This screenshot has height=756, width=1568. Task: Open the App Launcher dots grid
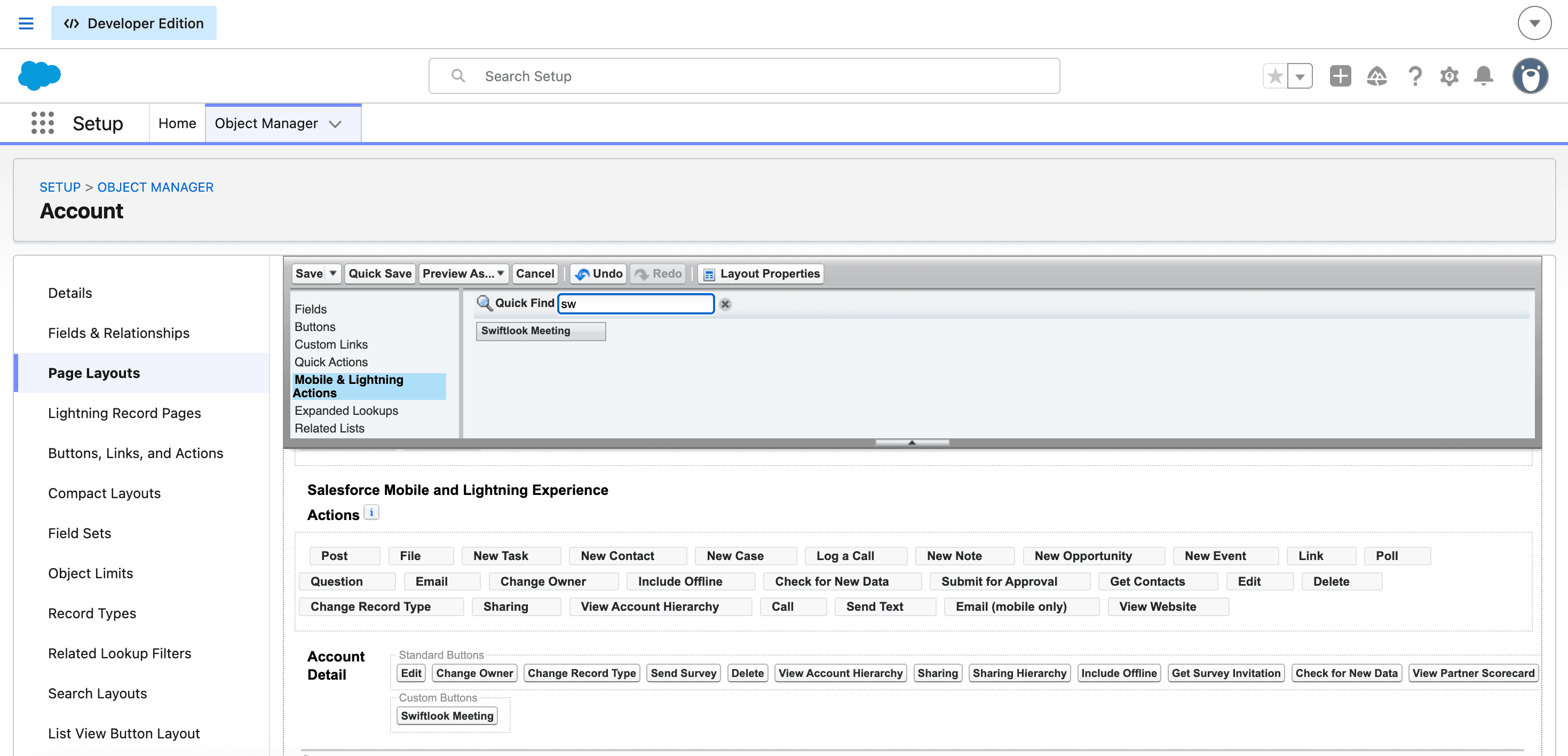coord(43,123)
